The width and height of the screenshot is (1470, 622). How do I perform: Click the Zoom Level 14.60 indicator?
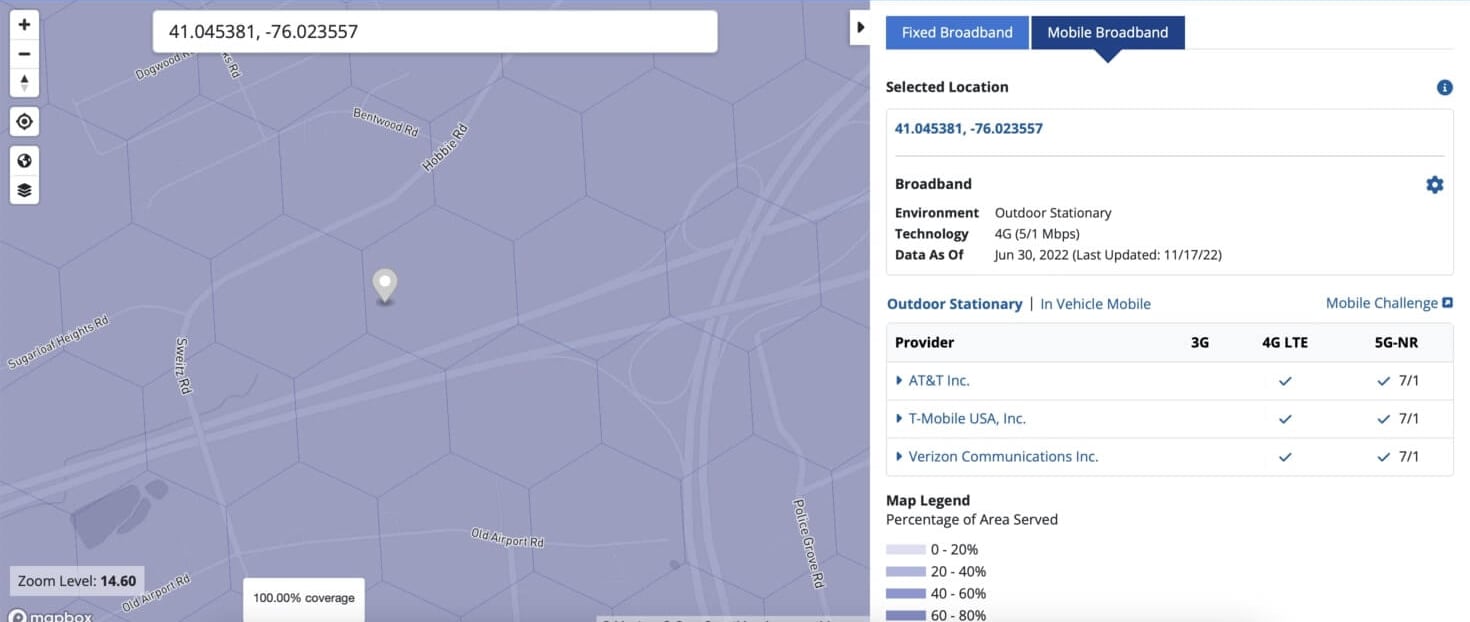tap(77, 581)
